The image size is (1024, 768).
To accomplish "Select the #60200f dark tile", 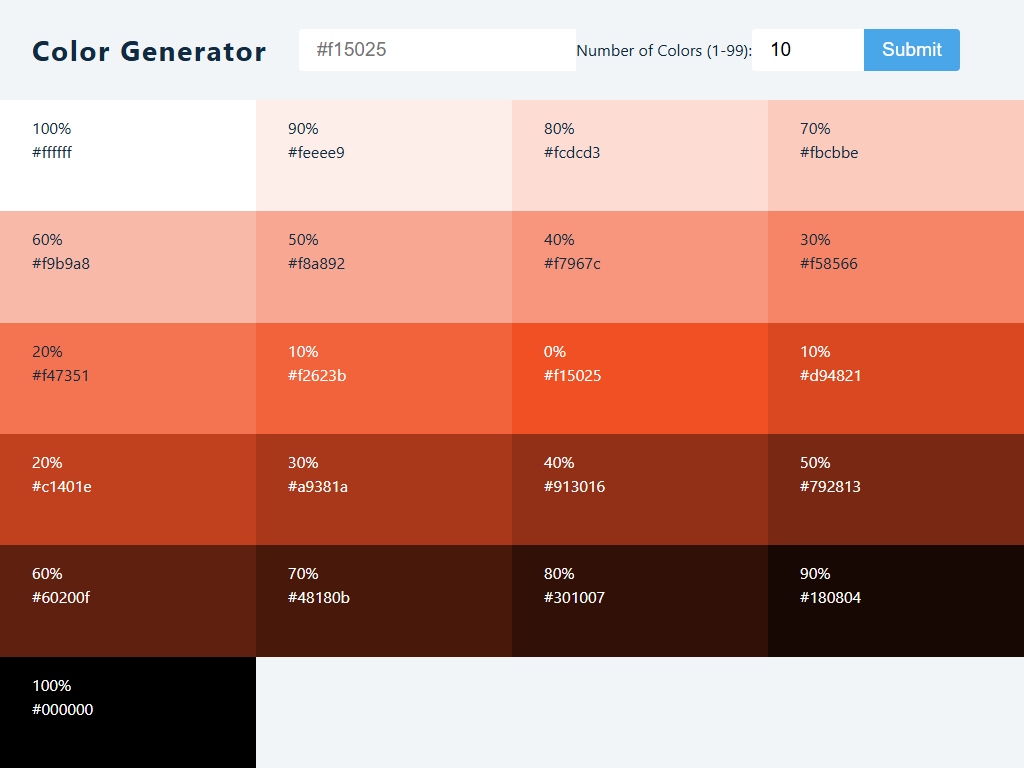I will pos(128,600).
